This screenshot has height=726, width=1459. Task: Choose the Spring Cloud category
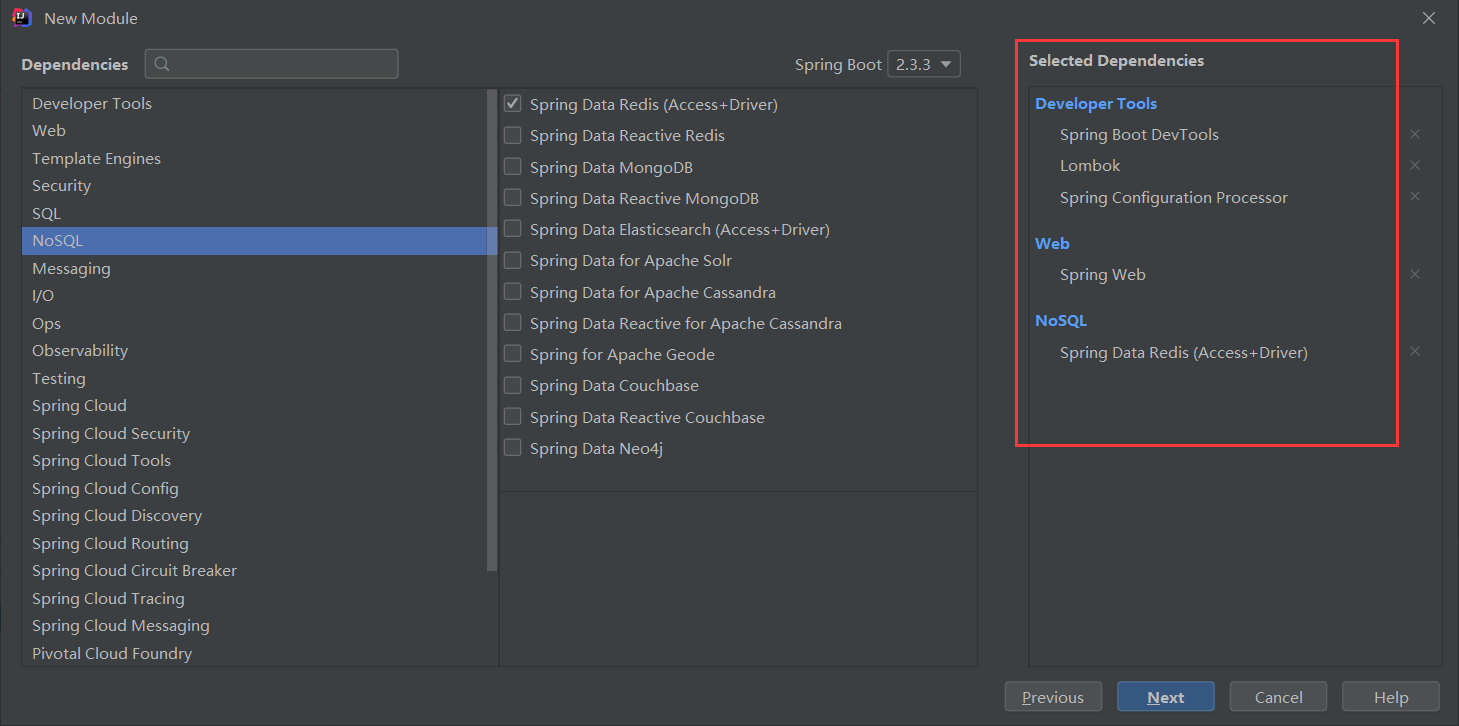pos(254,405)
